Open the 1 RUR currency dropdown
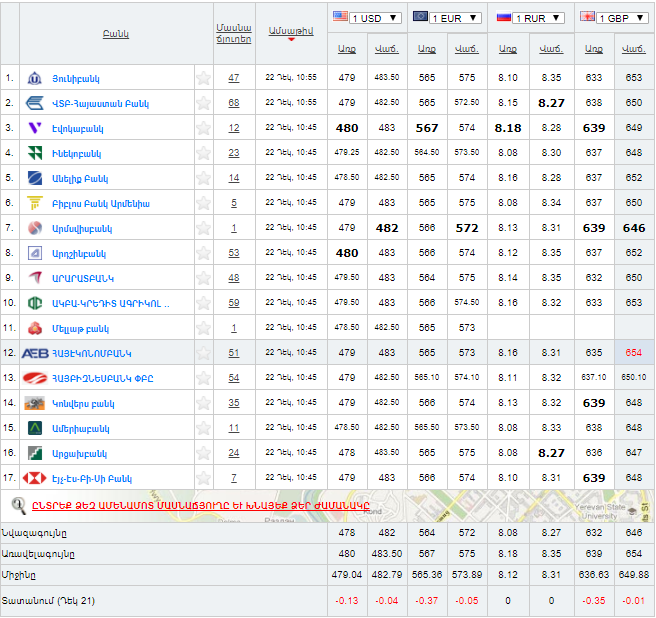The width and height of the screenshot is (656, 618). coord(539,18)
